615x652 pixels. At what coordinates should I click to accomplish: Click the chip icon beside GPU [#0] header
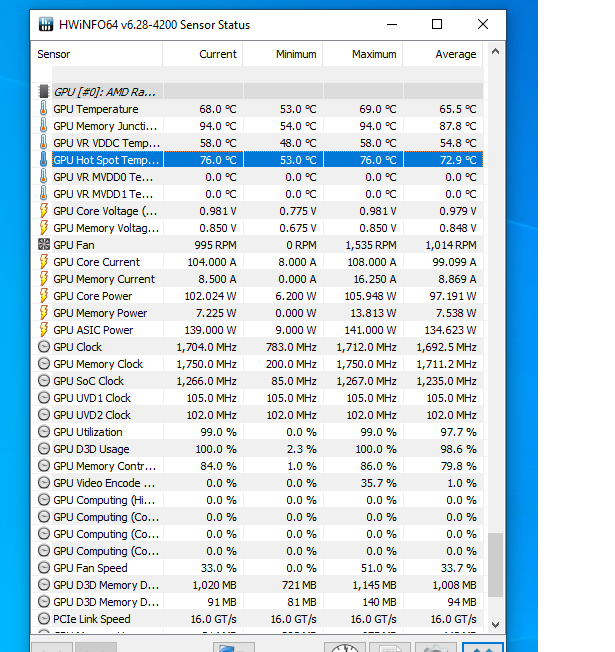coord(44,91)
